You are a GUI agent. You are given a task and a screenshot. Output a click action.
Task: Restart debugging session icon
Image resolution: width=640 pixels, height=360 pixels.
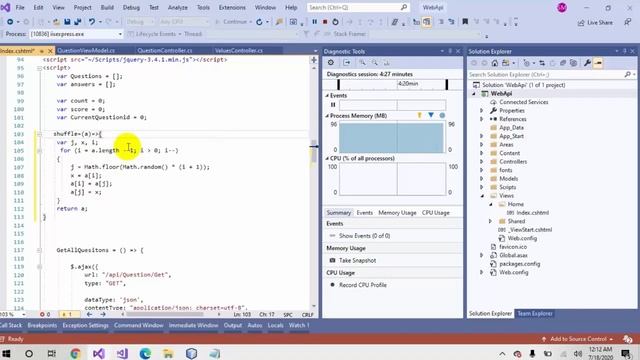click(x=335, y=22)
